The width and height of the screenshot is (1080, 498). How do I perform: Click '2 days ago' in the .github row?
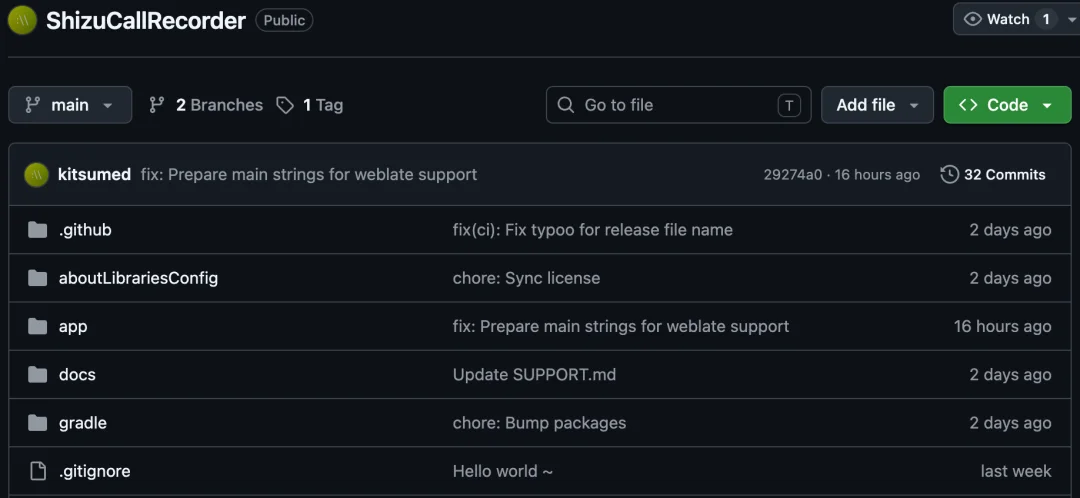click(1010, 230)
